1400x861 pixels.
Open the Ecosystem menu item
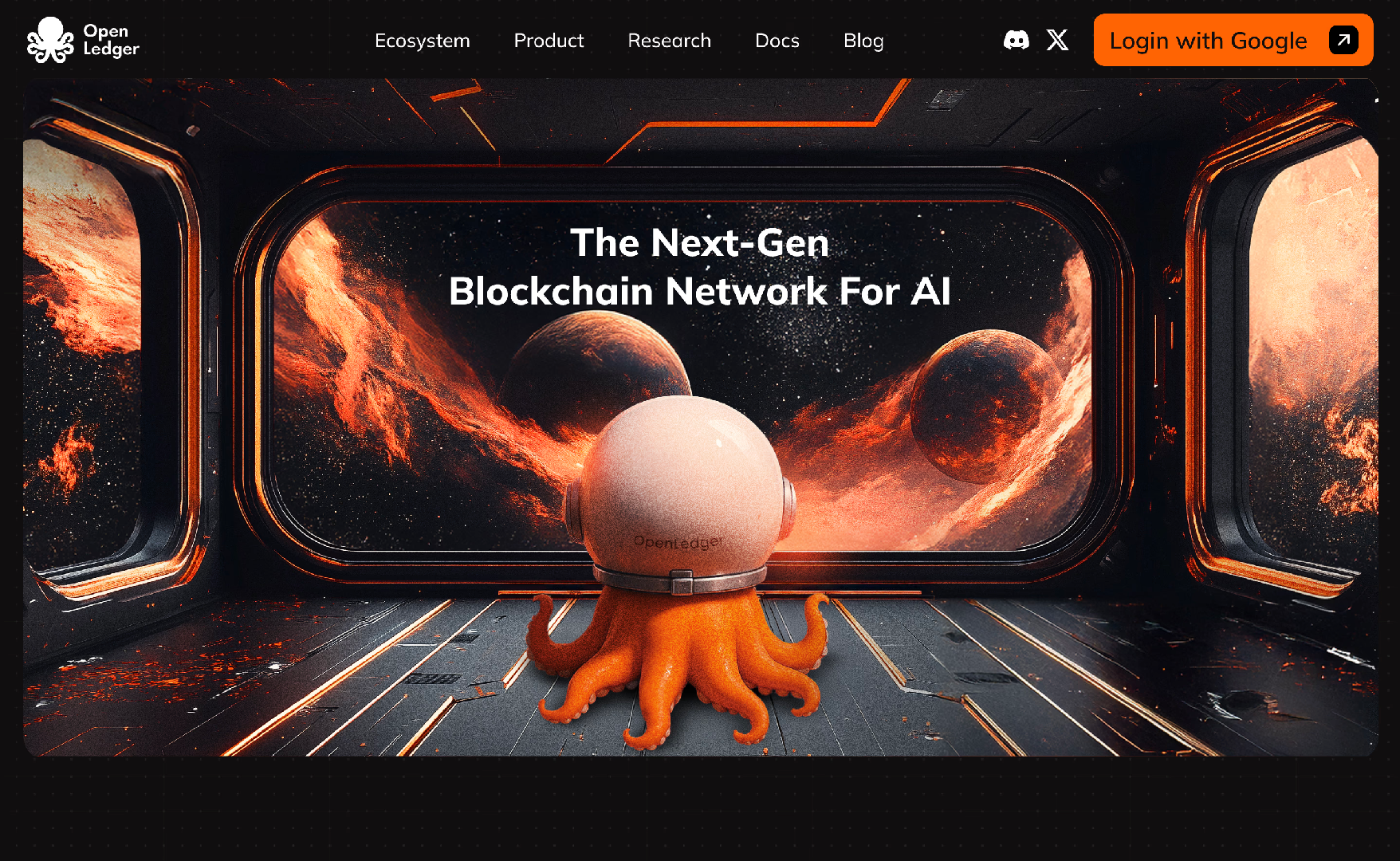[423, 41]
